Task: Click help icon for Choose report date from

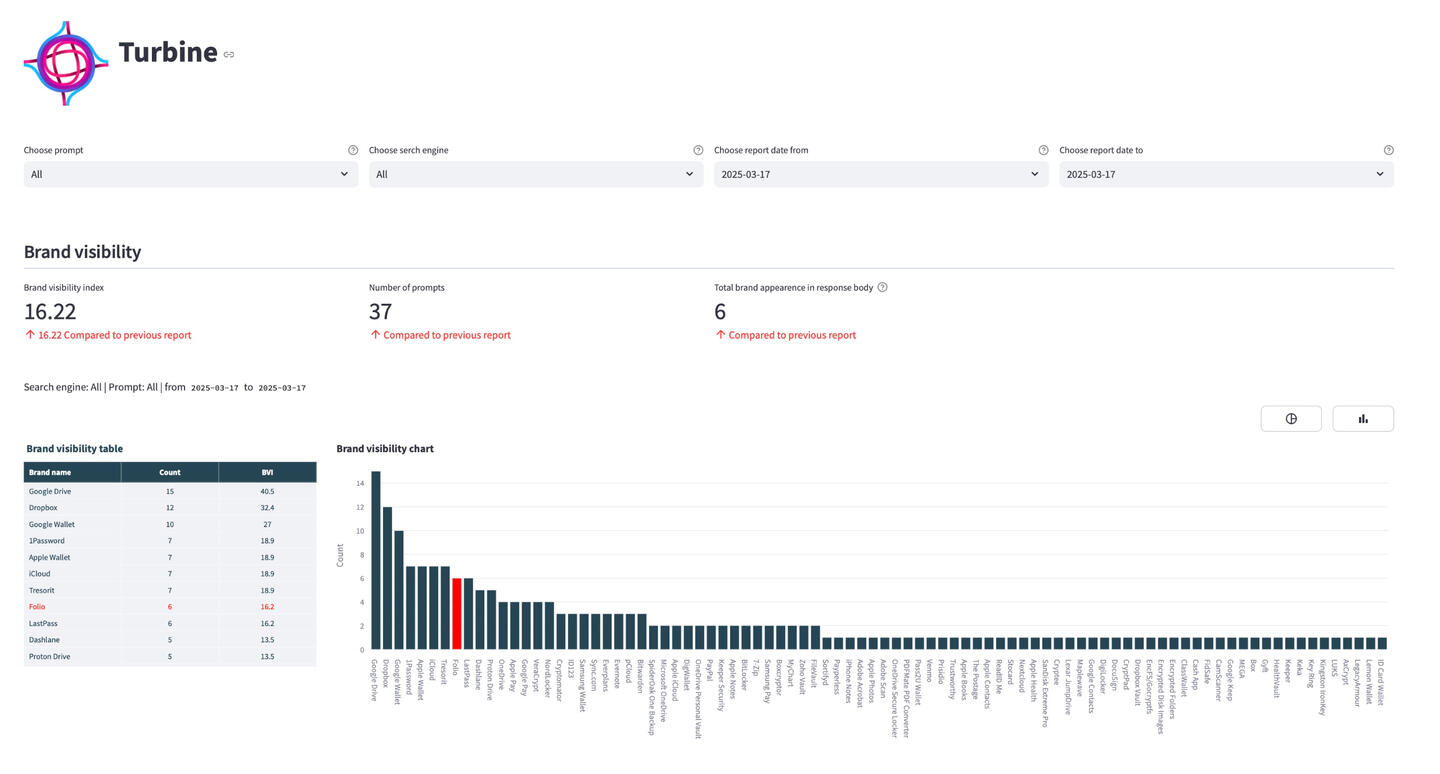Action: pos(1043,150)
